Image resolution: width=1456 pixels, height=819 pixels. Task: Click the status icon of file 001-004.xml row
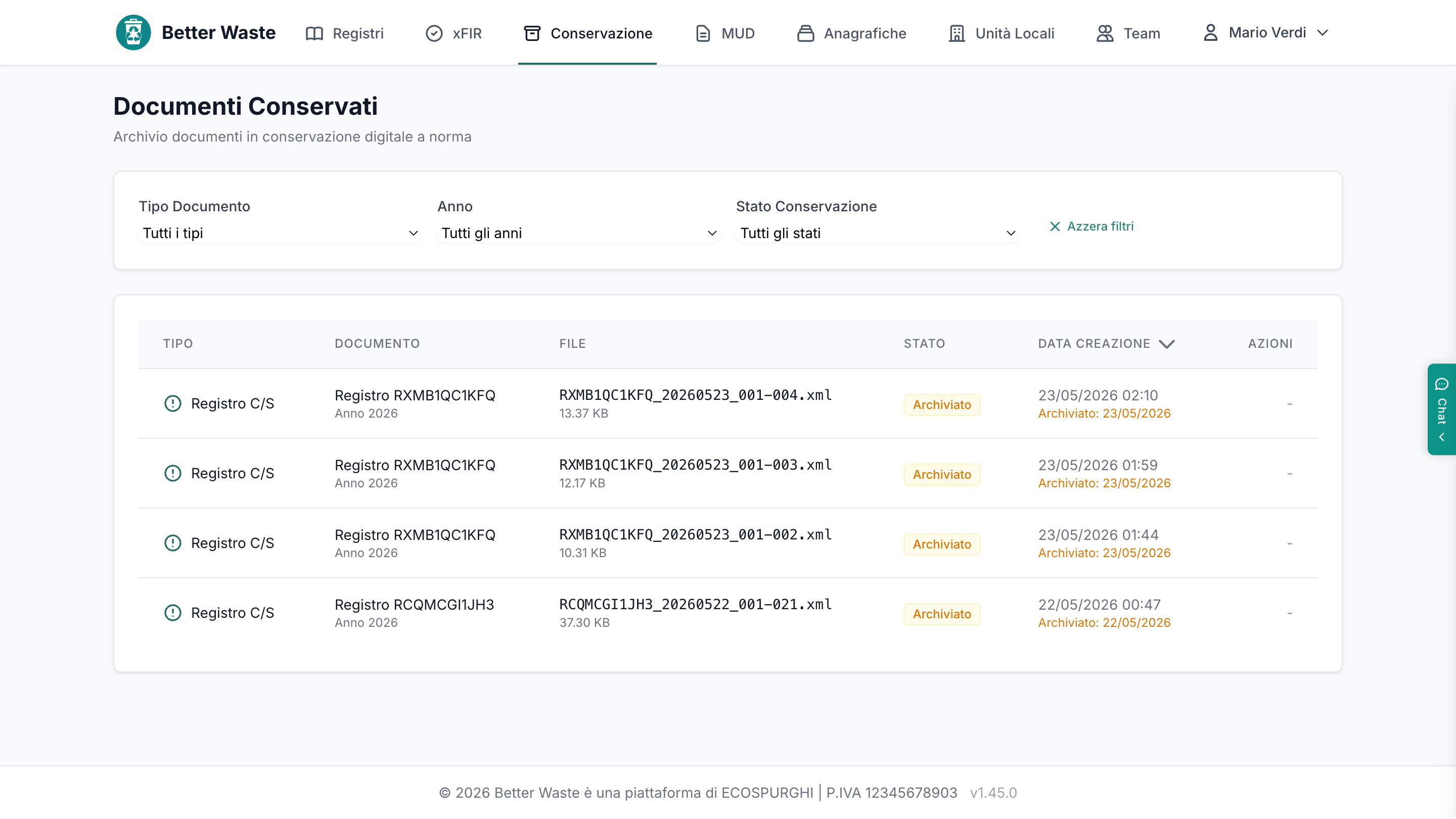[x=173, y=403]
